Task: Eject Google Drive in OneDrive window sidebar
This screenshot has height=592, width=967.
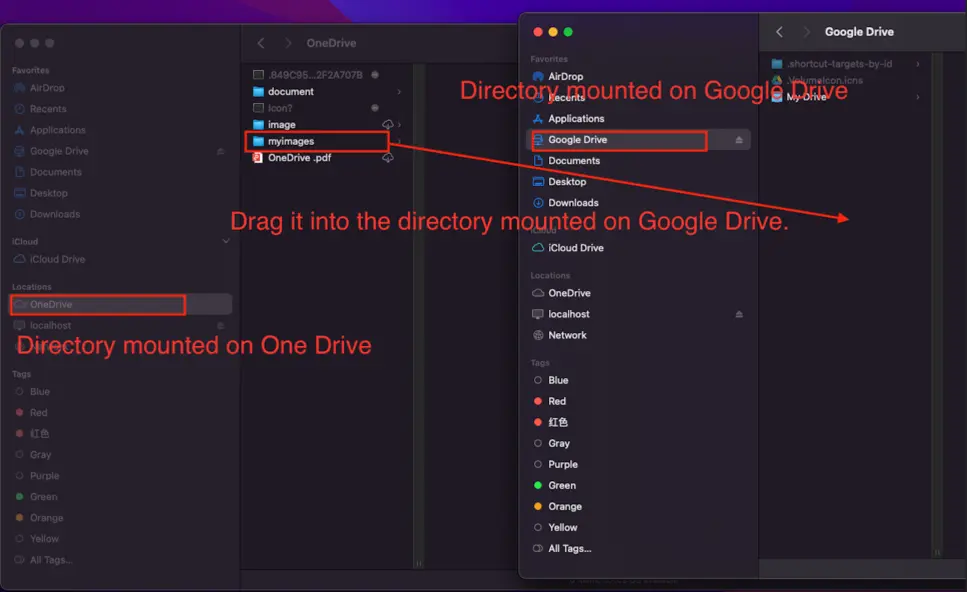Action: pyautogui.click(x=220, y=151)
